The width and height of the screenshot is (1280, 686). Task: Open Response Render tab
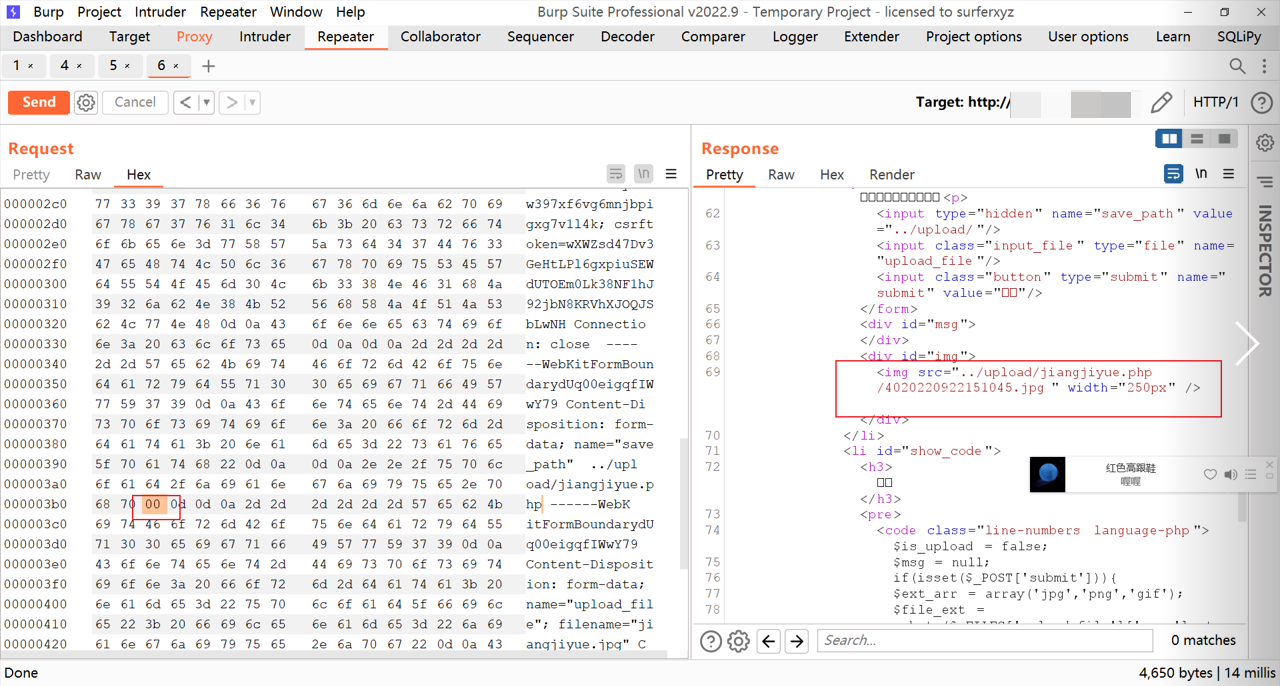click(x=891, y=174)
